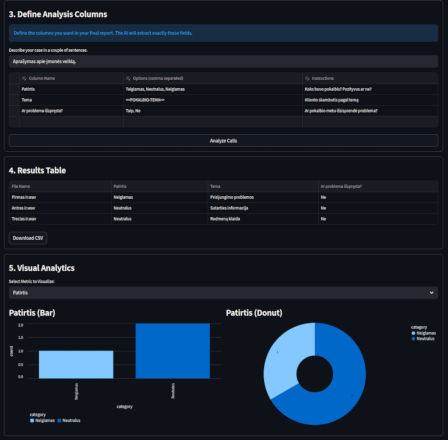Sort by the Options (comma separated) header
The width and height of the screenshot is (448, 440).
pyautogui.click(x=213, y=78)
